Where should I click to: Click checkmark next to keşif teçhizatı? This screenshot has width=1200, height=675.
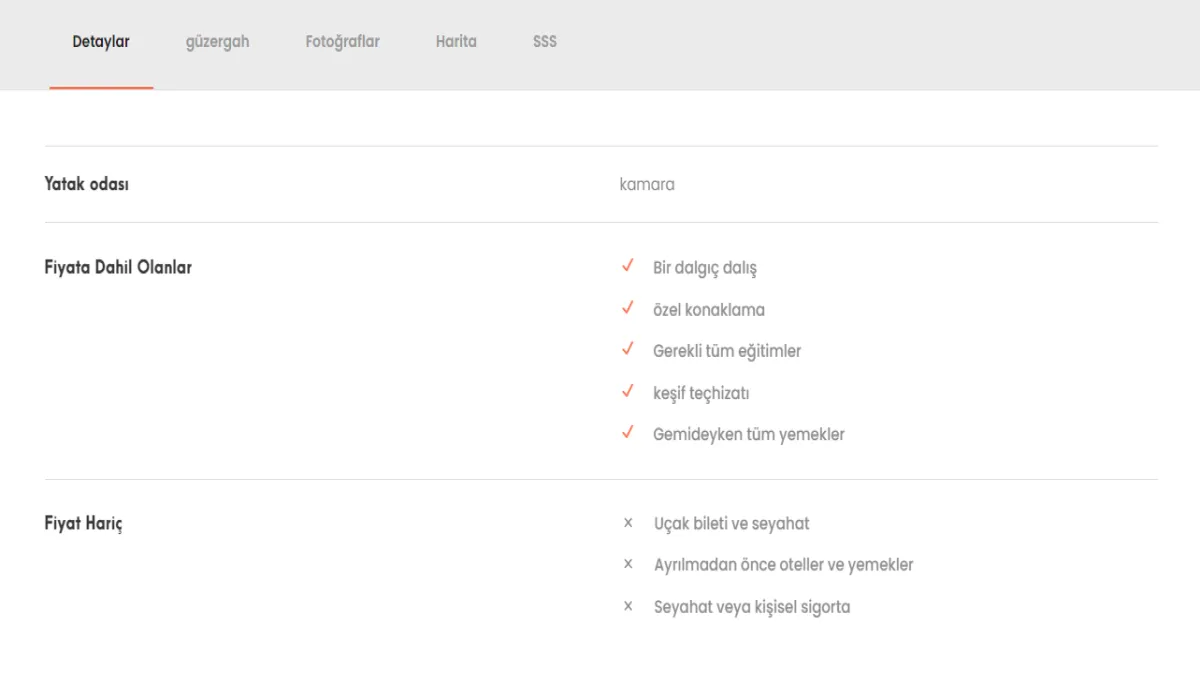click(628, 392)
